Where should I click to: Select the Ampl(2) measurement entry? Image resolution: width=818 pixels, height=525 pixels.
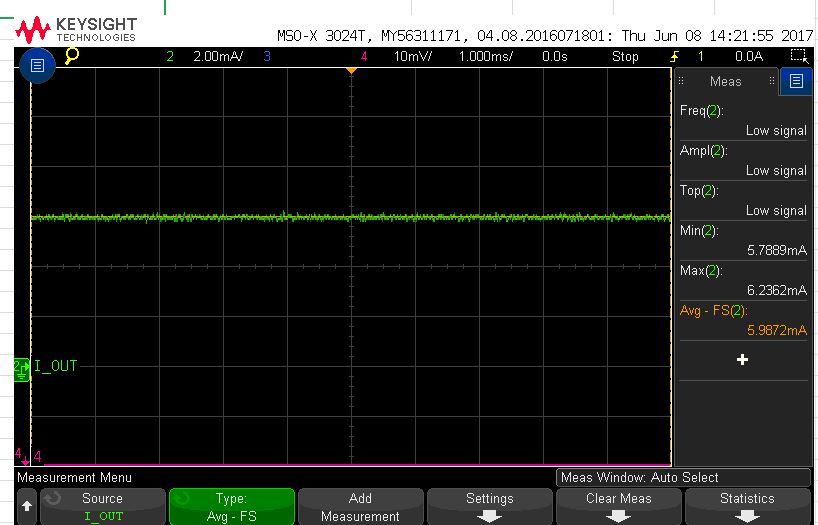pos(743,161)
